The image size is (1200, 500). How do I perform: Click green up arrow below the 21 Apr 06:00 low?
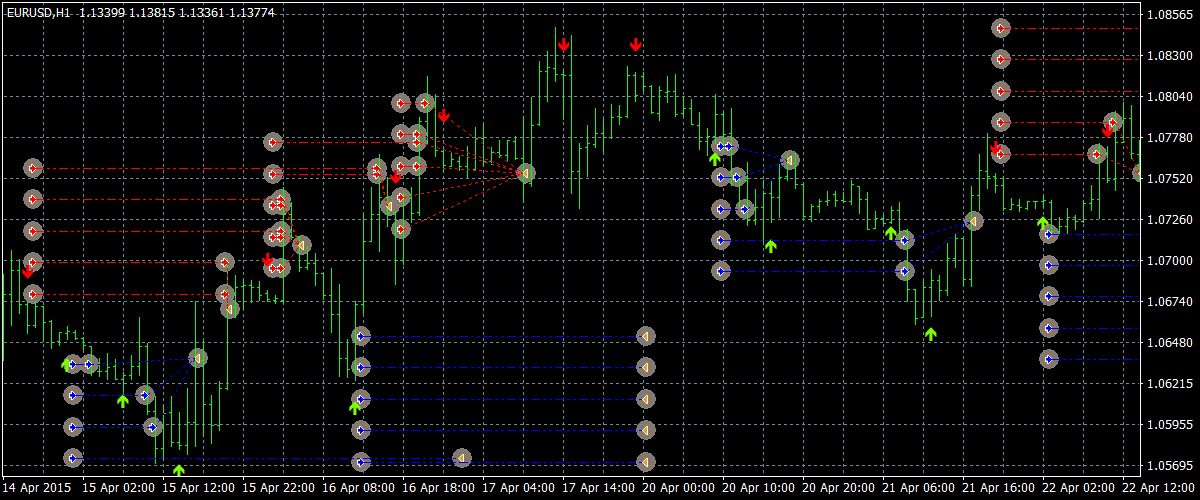[x=931, y=334]
